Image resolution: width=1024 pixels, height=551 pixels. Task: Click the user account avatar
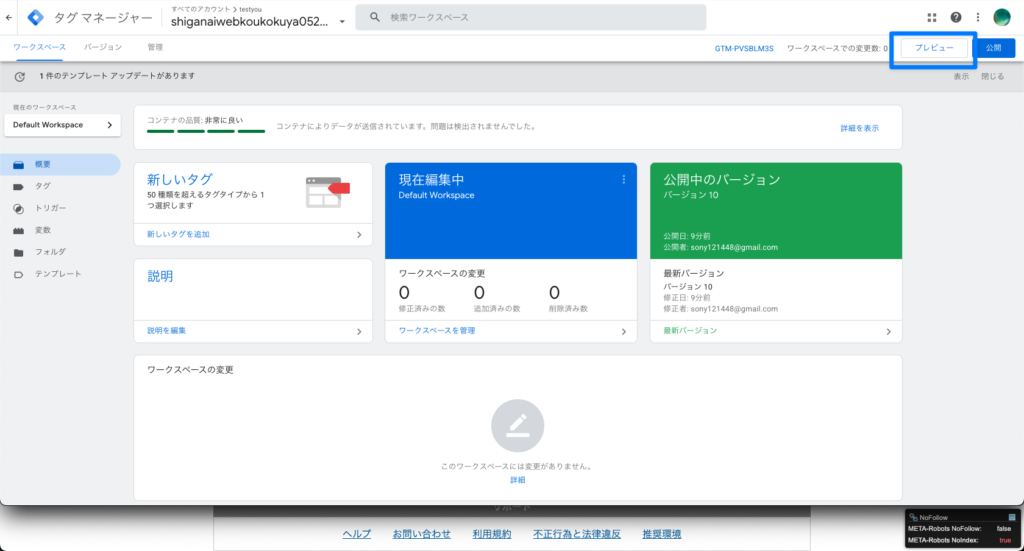1002,17
